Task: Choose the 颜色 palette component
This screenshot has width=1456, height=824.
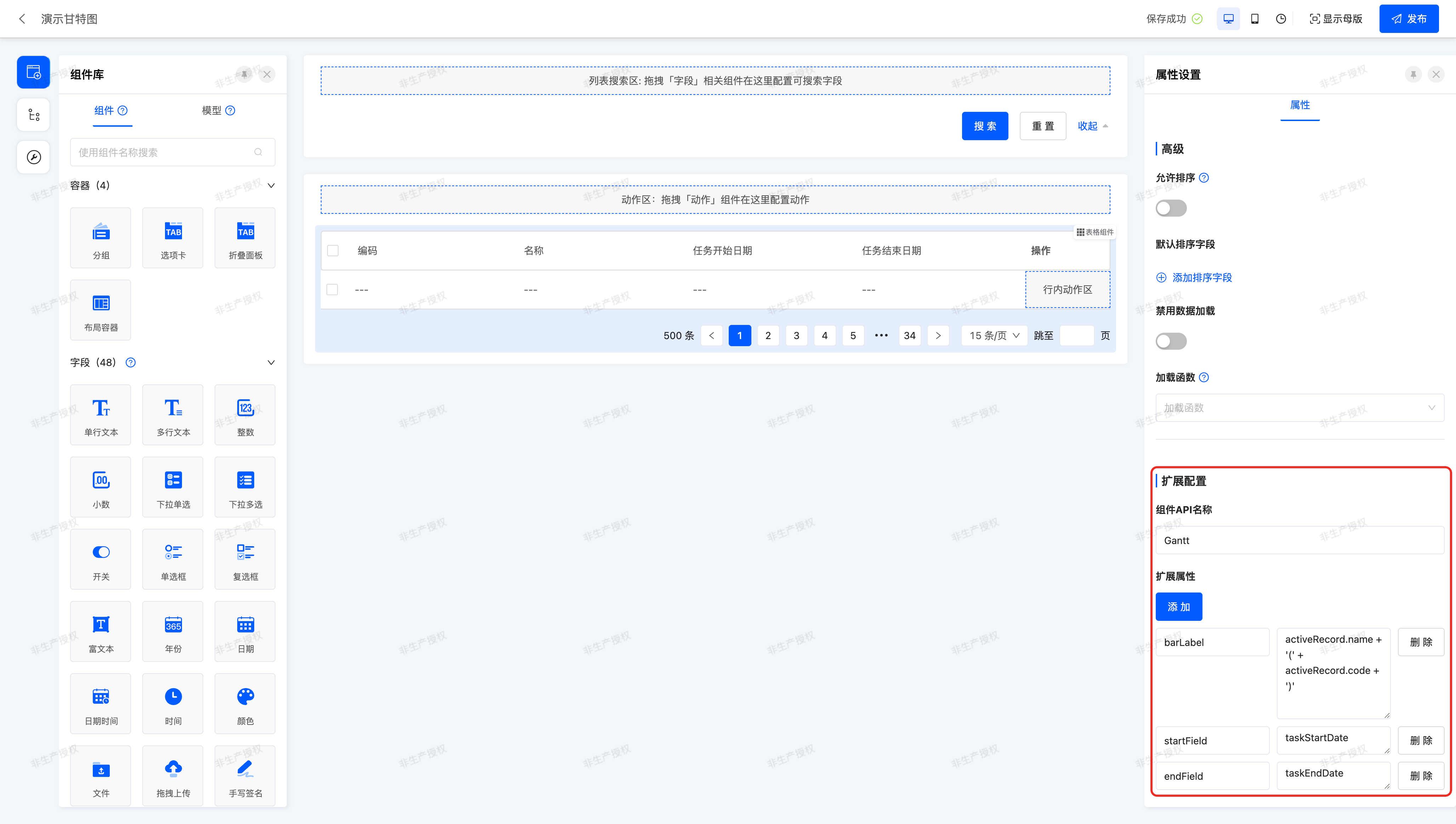Action: coord(245,703)
